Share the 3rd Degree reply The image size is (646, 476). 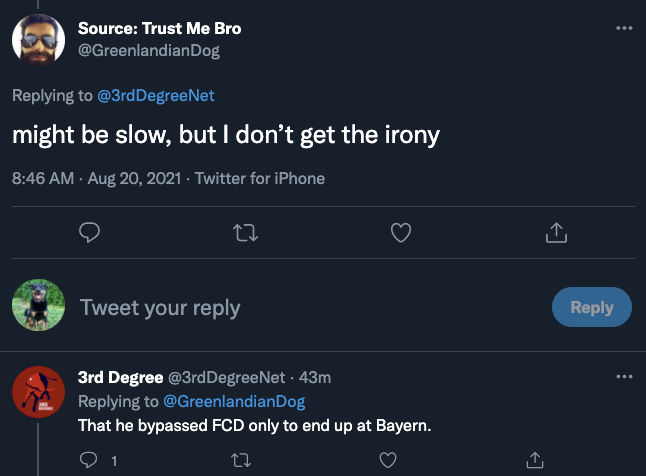click(533, 460)
